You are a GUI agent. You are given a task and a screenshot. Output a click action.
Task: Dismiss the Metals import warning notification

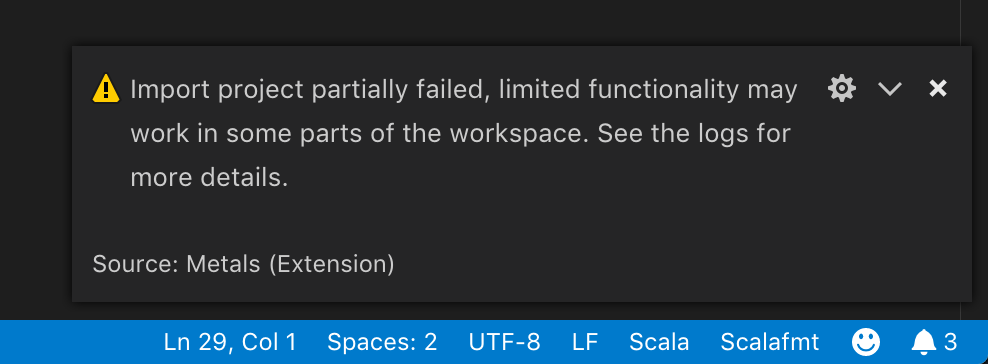tap(938, 89)
